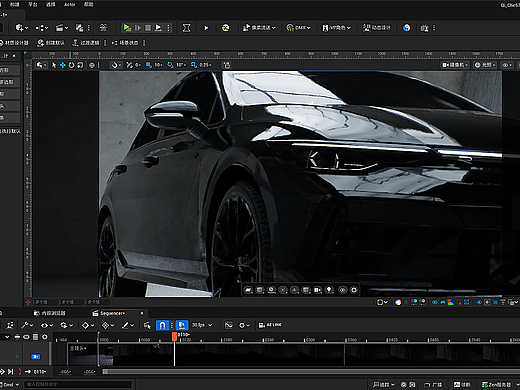Open surface snapping dropdown in viewport

(x=116, y=65)
